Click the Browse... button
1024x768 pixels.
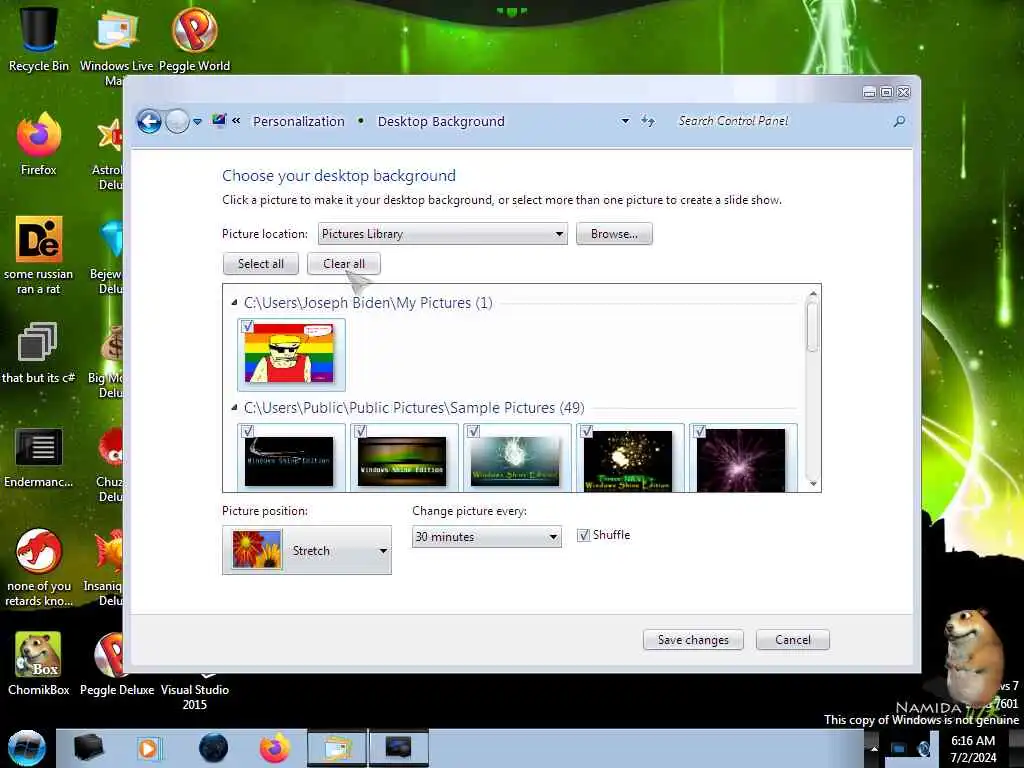tap(614, 234)
